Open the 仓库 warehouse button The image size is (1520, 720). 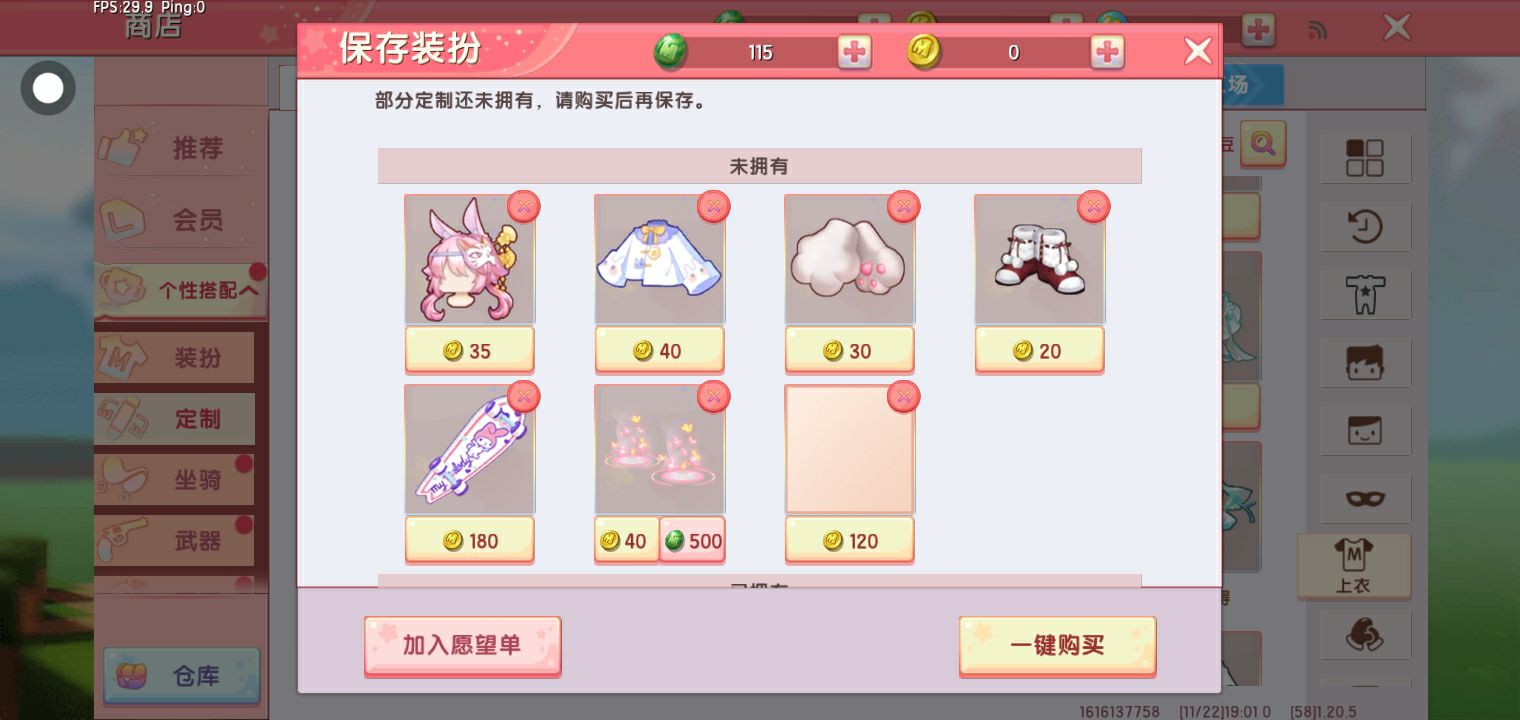[181, 677]
